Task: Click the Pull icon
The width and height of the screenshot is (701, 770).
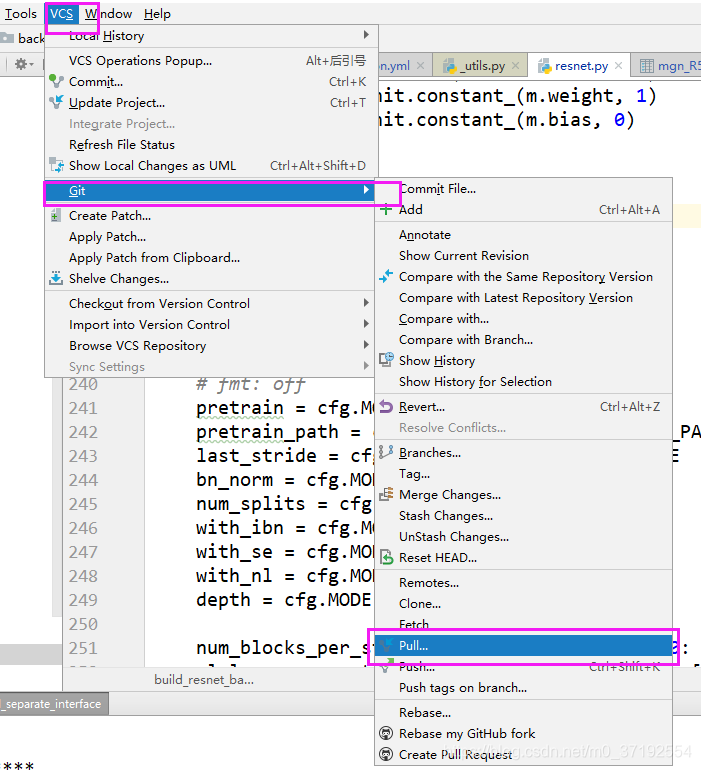Action: [386, 645]
